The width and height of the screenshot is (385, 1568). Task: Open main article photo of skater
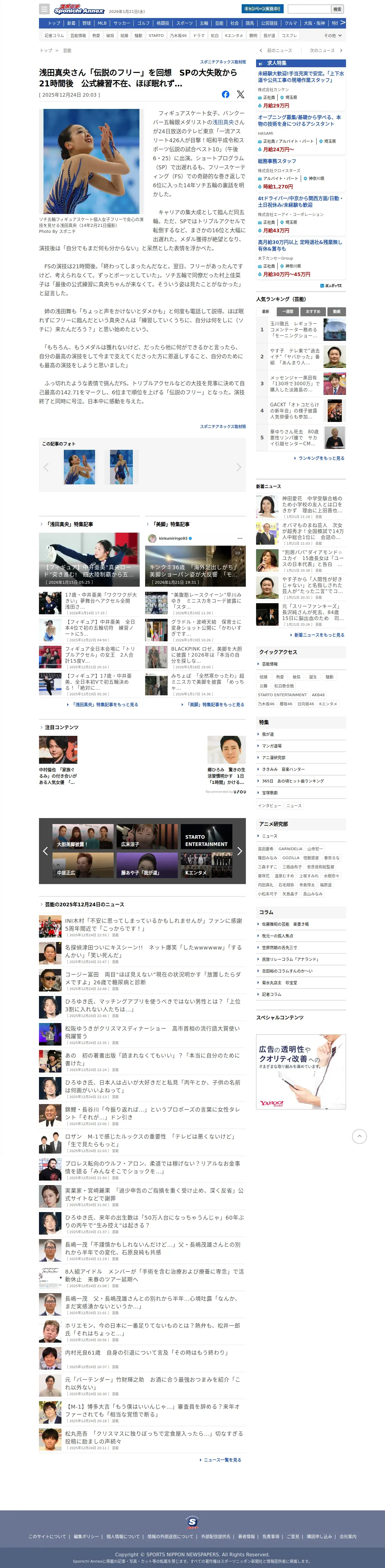[91, 161]
